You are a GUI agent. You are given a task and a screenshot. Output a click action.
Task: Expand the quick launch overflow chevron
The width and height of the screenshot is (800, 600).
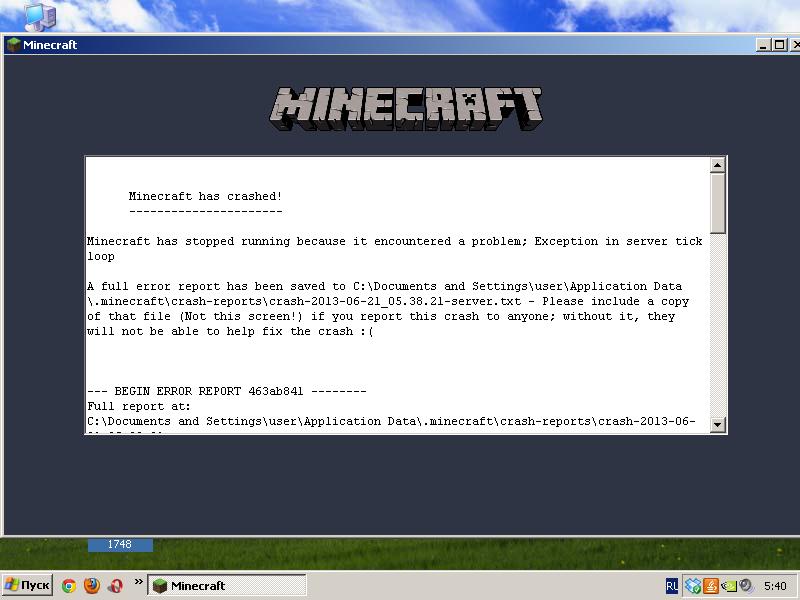[x=138, y=582]
